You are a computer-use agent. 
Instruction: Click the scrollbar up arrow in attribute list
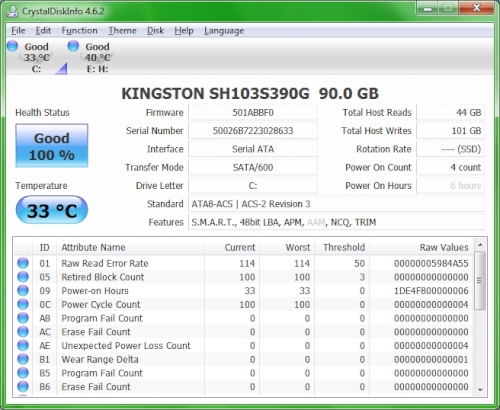(480, 245)
